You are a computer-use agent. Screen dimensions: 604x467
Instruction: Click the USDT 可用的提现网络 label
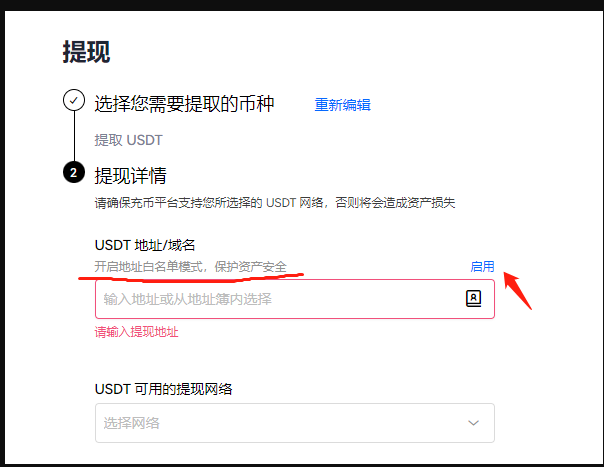tap(163, 389)
